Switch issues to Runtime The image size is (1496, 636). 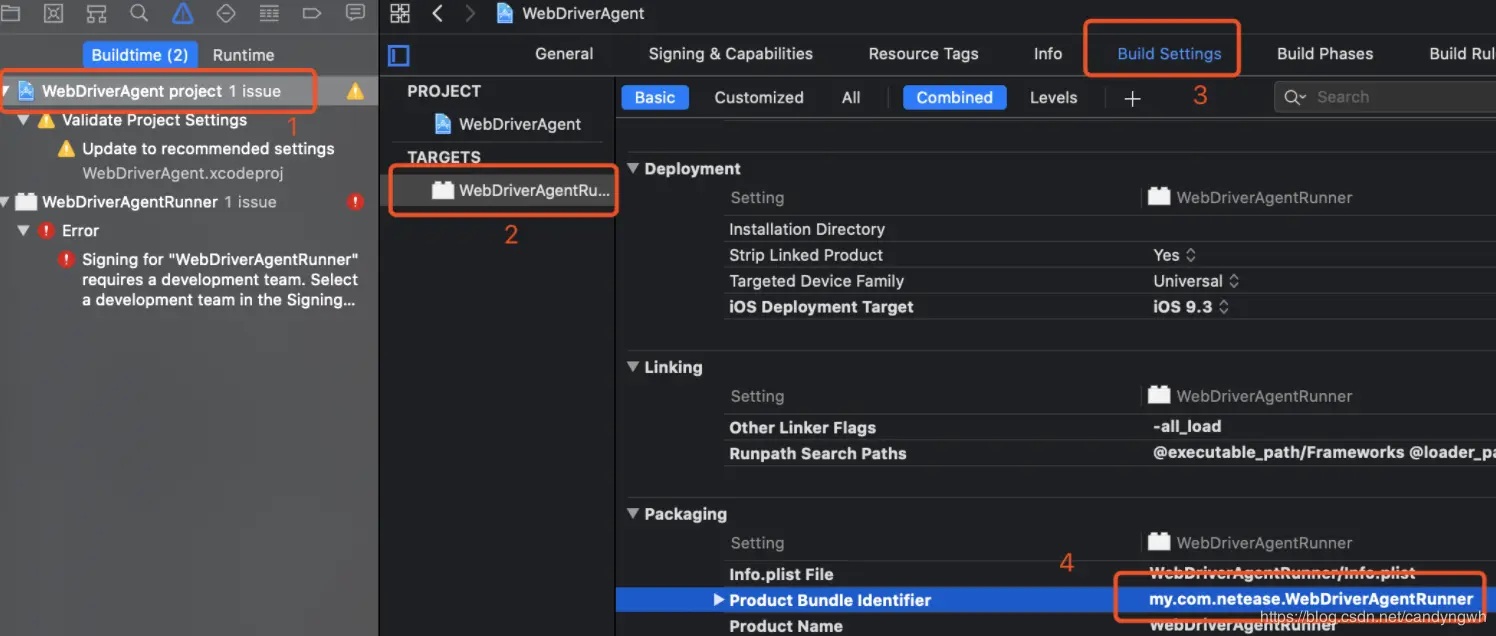pos(243,55)
